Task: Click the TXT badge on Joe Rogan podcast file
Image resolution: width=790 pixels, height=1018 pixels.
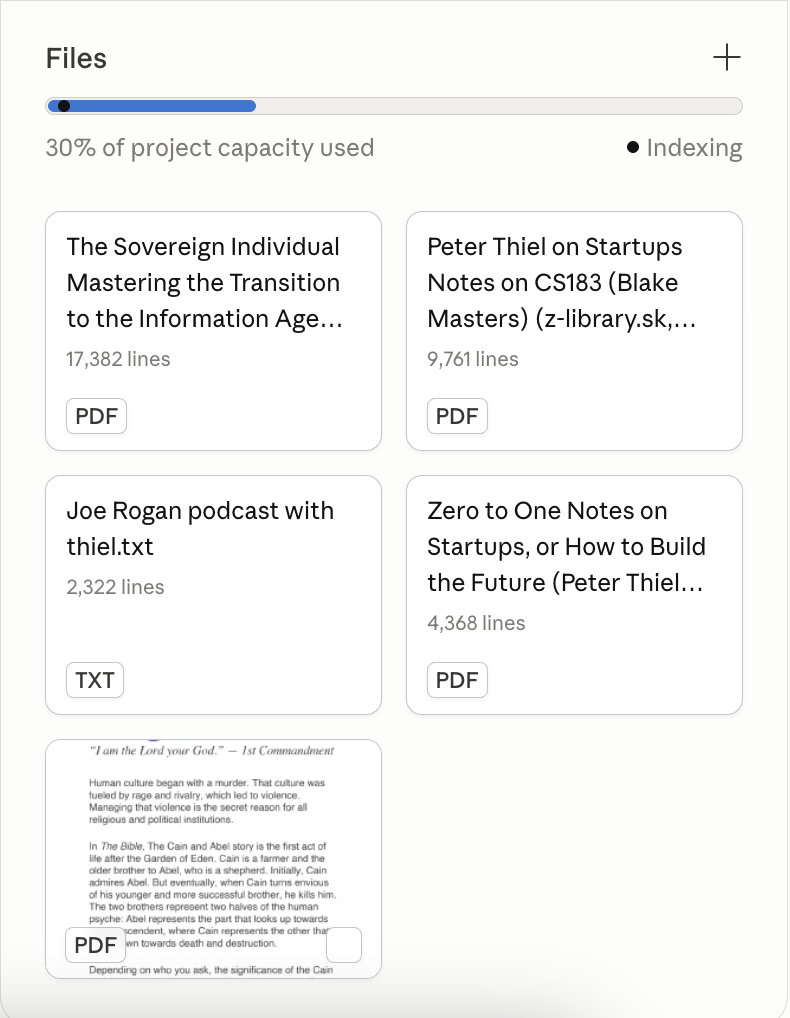Action: click(95, 680)
